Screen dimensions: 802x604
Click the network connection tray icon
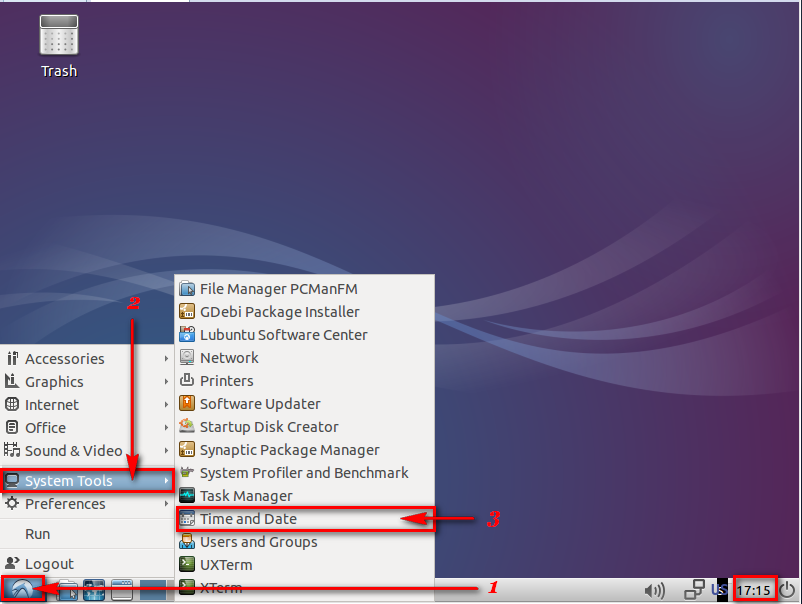[x=695, y=590]
